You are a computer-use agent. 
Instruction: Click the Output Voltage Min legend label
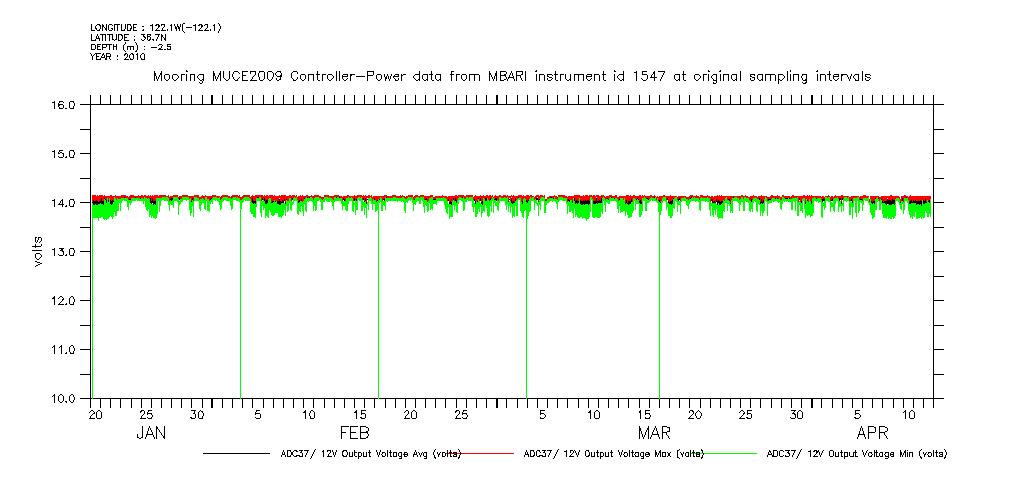point(856,454)
